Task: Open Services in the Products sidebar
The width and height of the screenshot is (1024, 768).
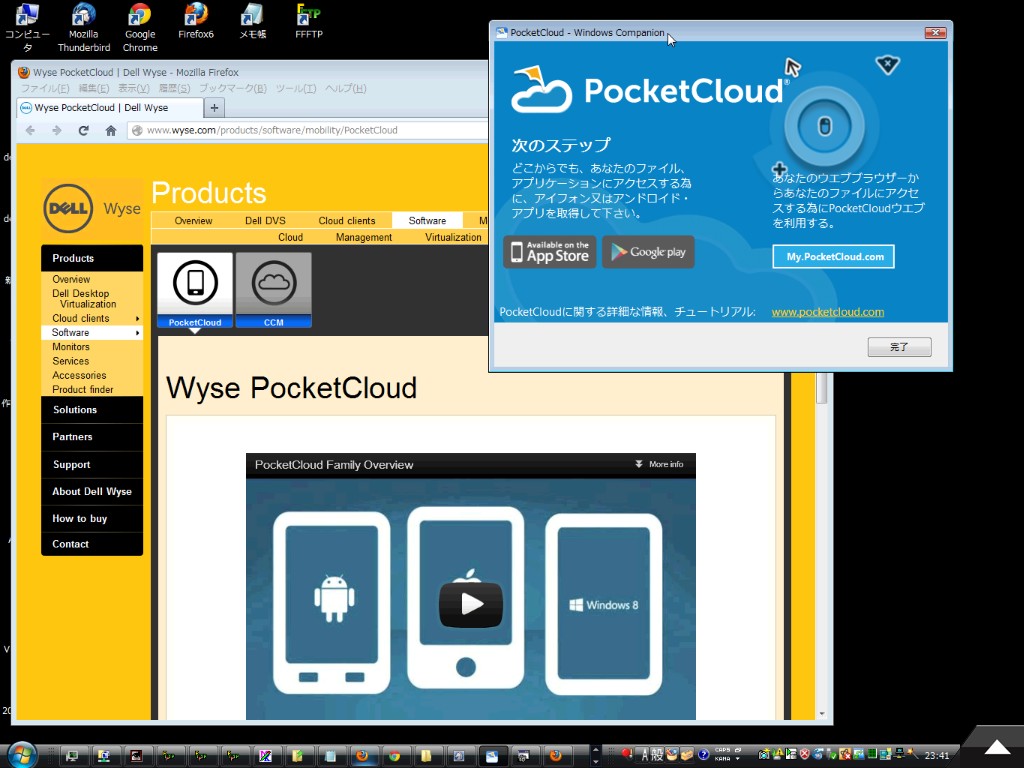Action: [71, 361]
